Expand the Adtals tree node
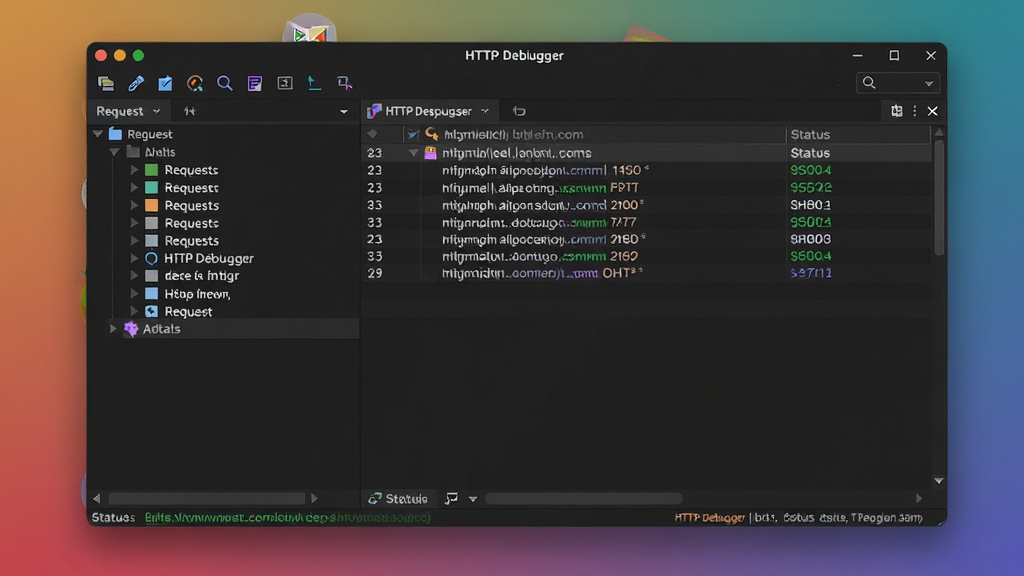 click(x=113, y=328)
